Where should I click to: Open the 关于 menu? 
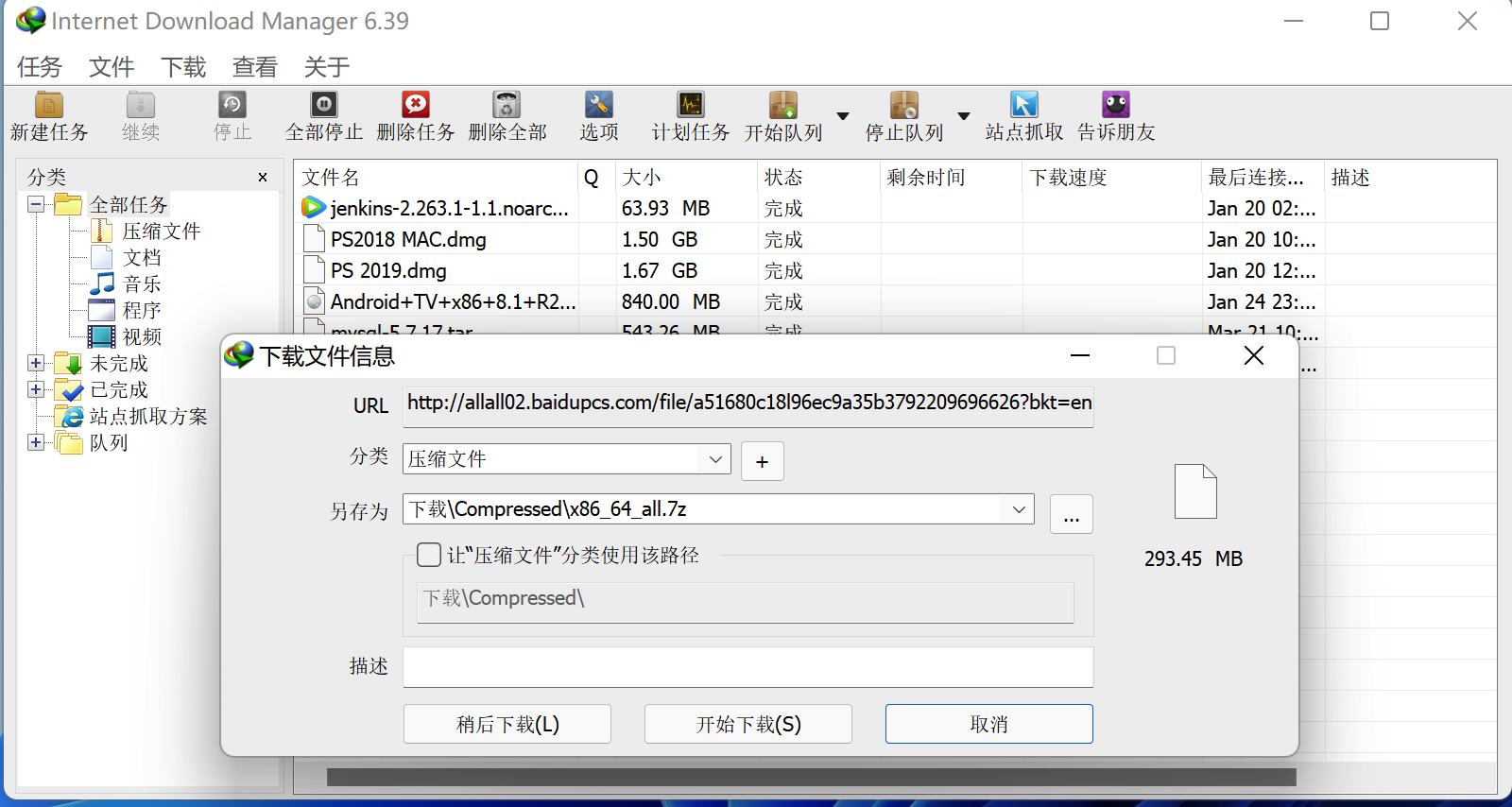[327, 67]
